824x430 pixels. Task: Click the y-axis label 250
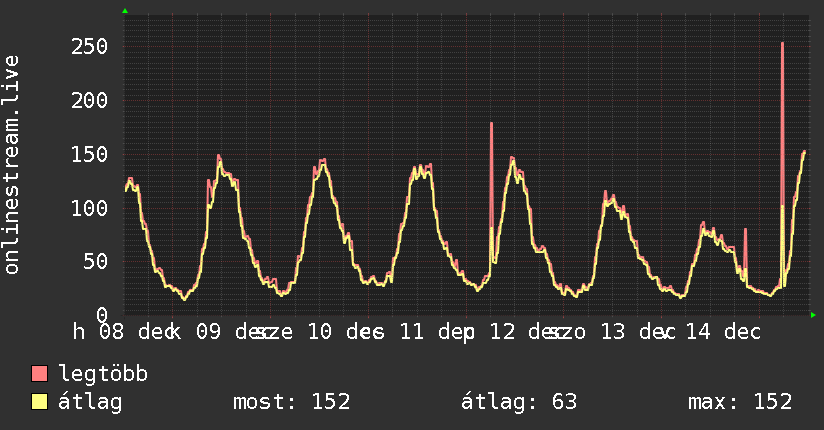(89, 46)
